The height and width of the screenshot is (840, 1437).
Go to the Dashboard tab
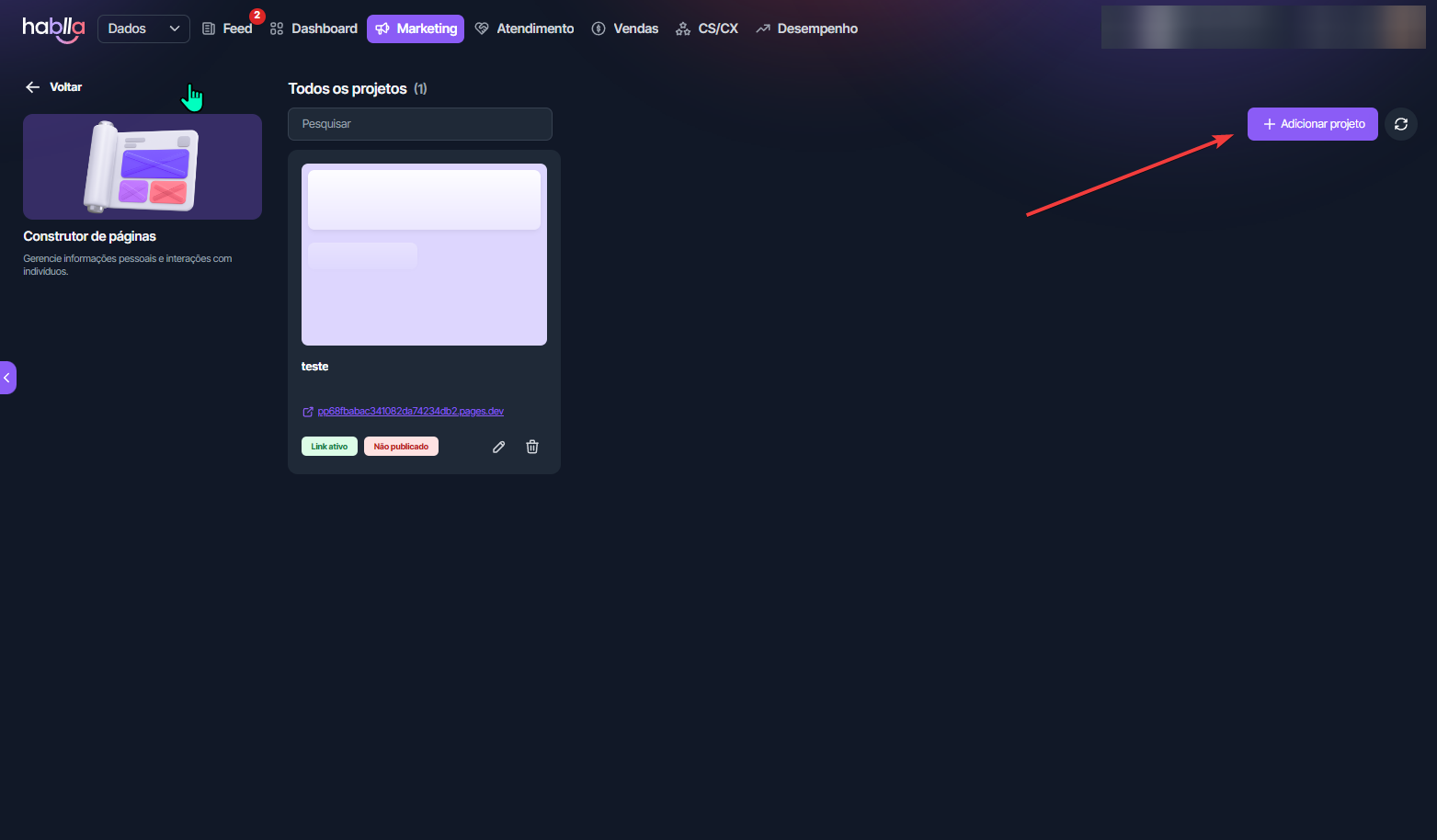coord(314,28)
